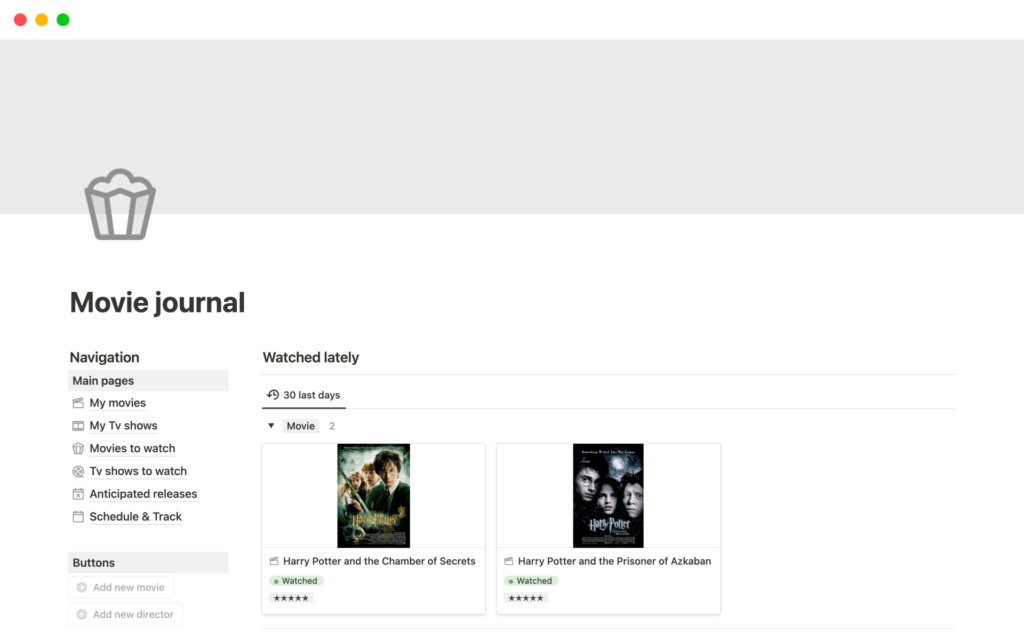This screenshot has height=640, width=1024.
Task: Click the Watched lately heading
Action: pyautogui.click(x=311, y=357)
